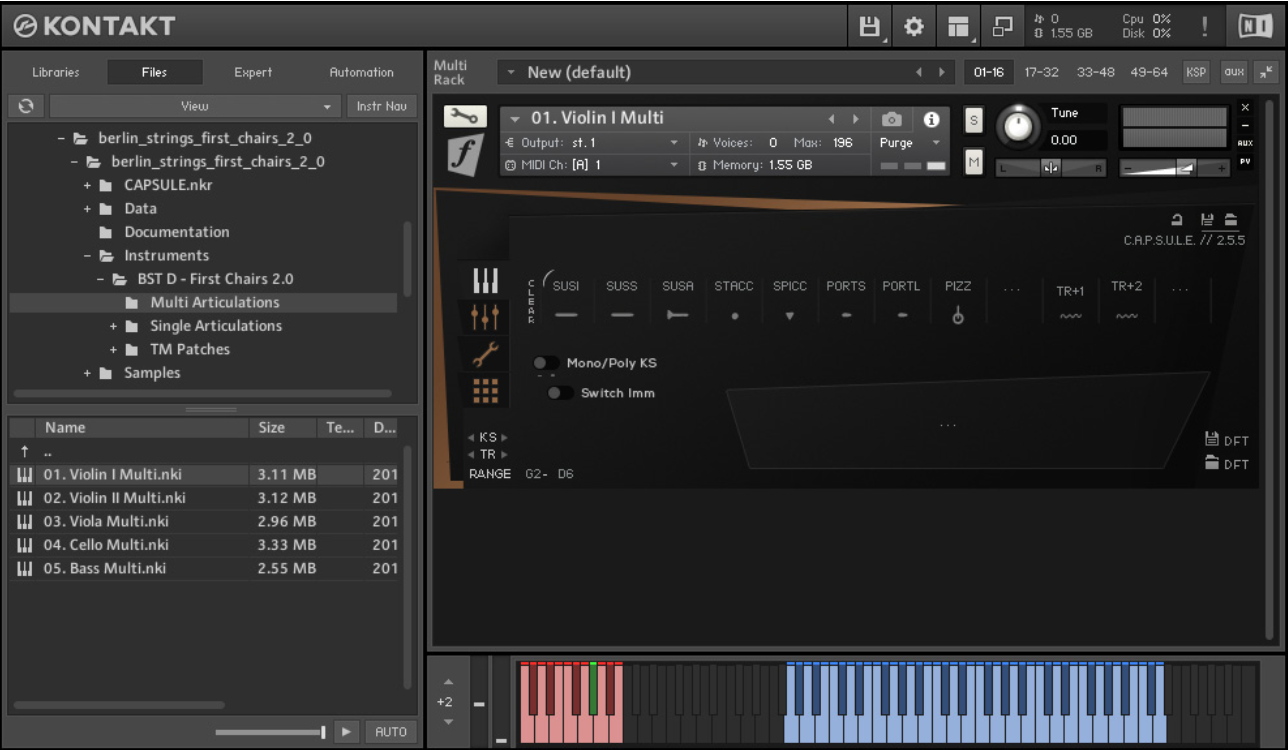
Task: Toggle the AUTO preview button
Action: [x=391, y=732]
